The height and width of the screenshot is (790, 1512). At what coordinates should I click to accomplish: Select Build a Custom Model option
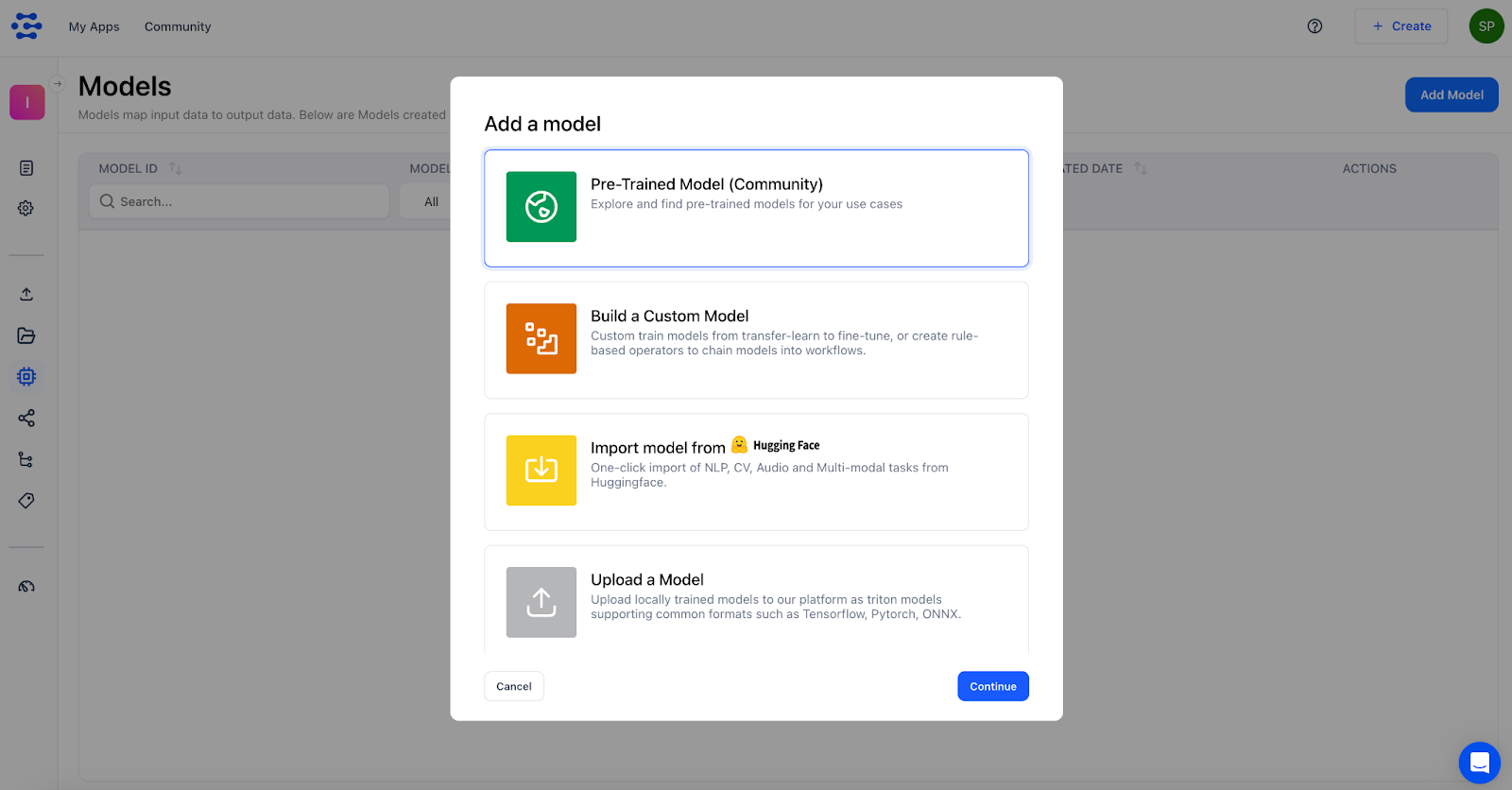click(x=756, y=339)
